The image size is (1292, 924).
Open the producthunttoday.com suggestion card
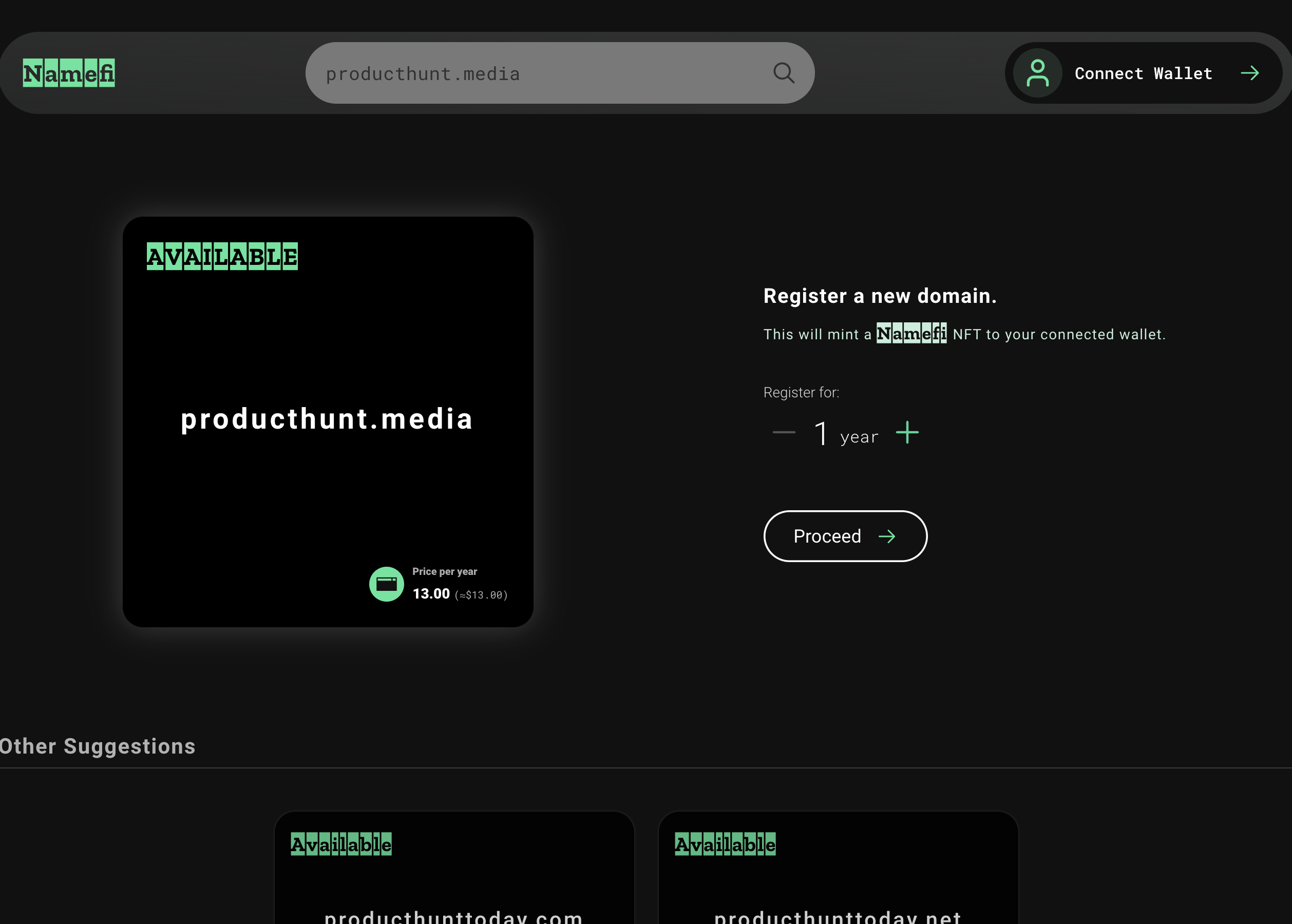click(454, 868)
